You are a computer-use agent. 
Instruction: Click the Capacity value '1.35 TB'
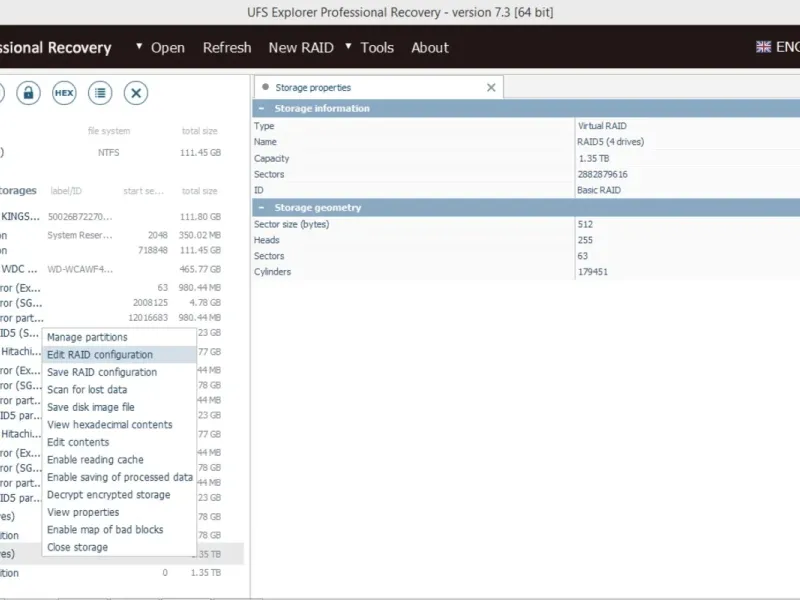pos(593,159)
